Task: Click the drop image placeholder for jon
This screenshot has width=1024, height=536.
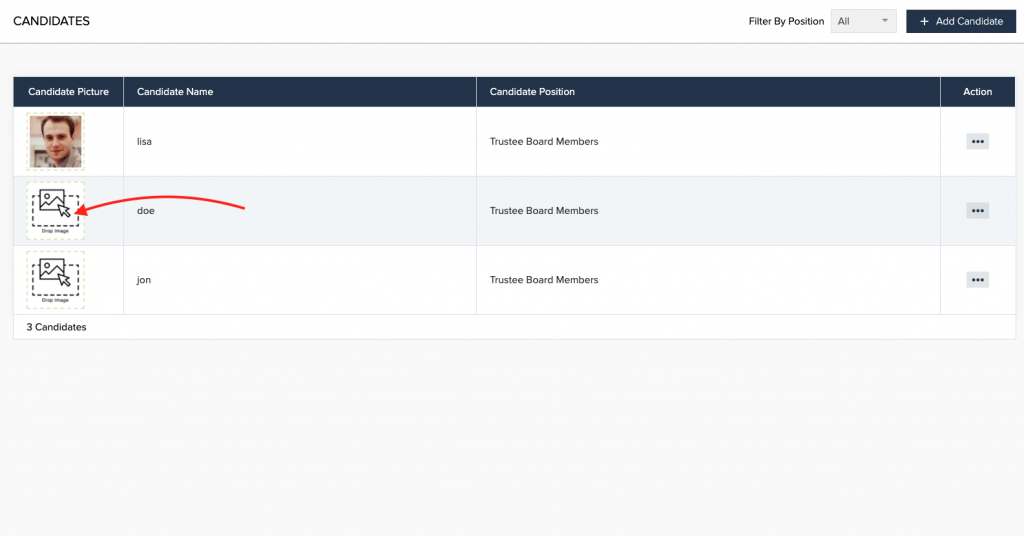Action: pyautogui.click(x=56, y=280)
